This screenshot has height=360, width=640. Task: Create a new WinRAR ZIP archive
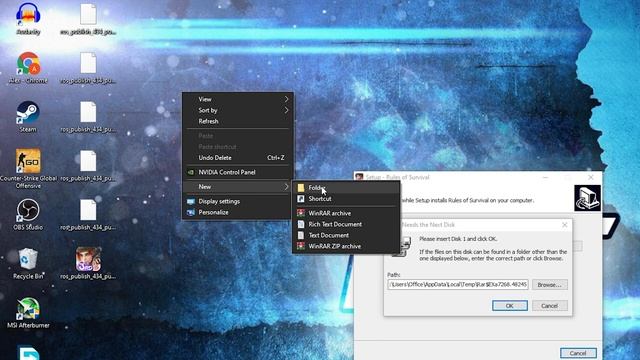[x=346, y=246]
